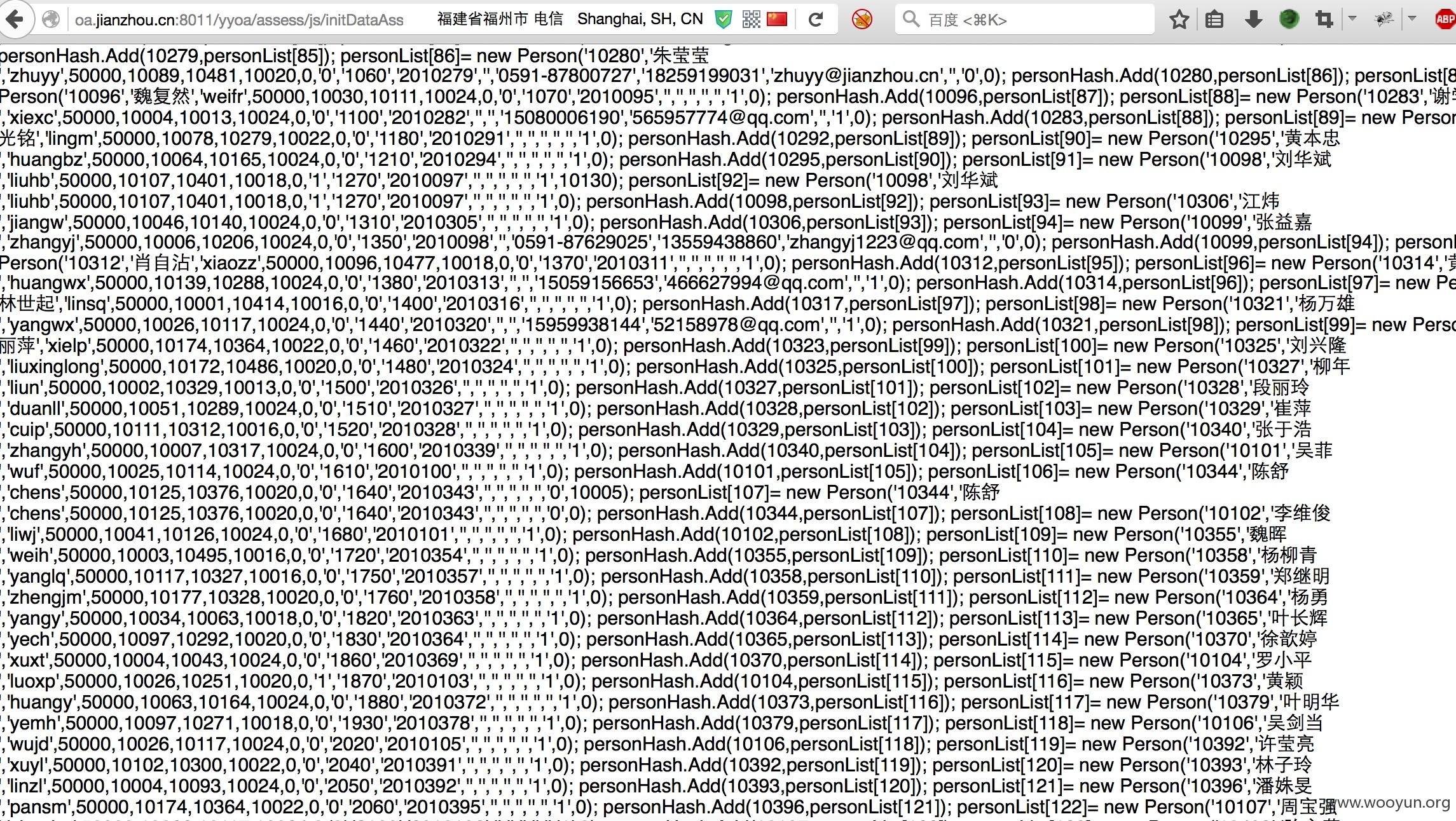The width and height of the screenshot is (1456, 821).
Task: Click the 'Shanghai, SH, CN' location text
Action: (x=640, y=19)
